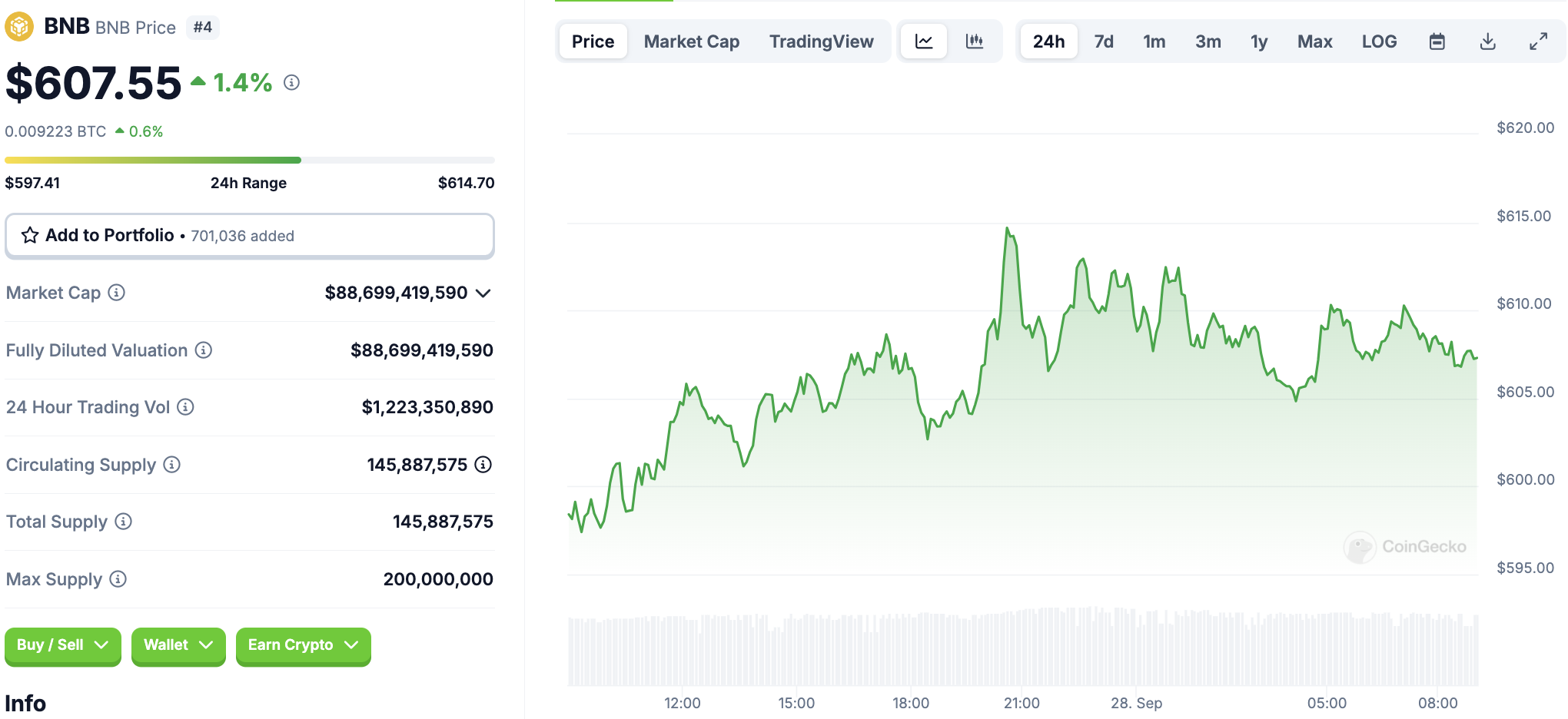Switch to the Market Cap chart tab
The height and width of the screenshot is (719, 1568).
point(691,41)
